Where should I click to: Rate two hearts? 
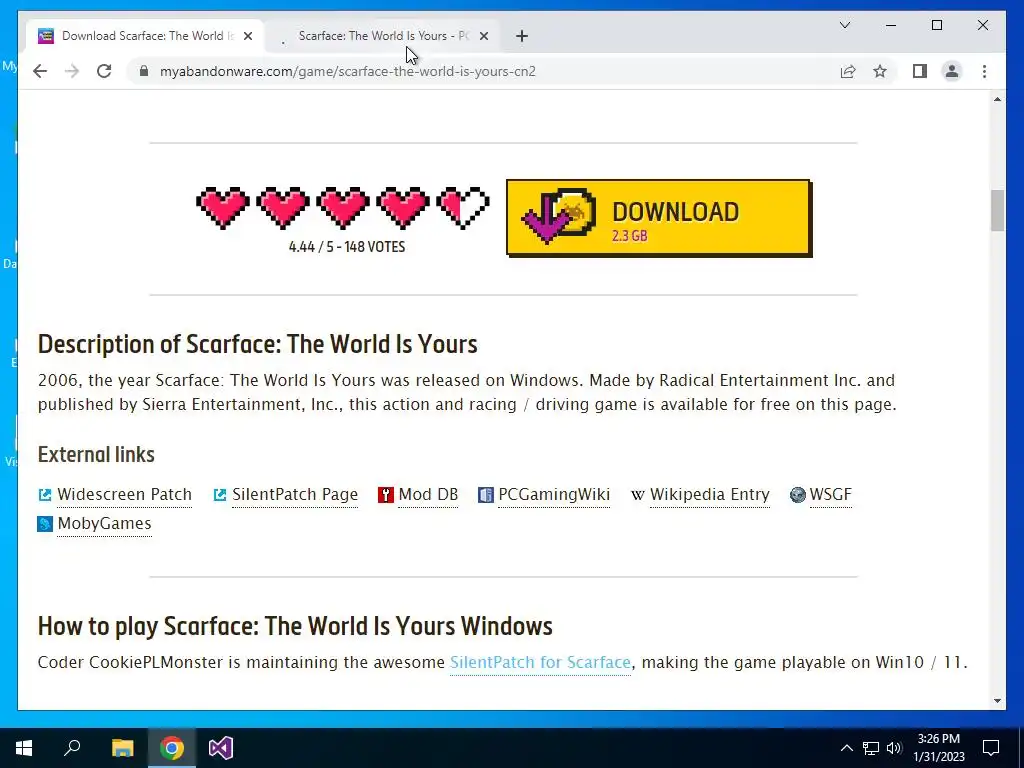[x=283, y=208]
